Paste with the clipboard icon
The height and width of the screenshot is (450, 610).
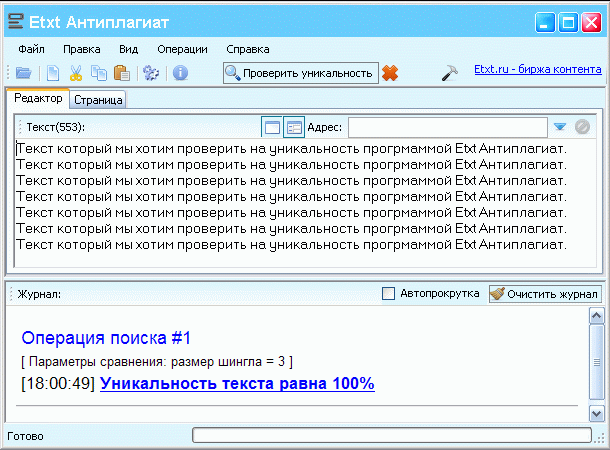pos(122,73)
